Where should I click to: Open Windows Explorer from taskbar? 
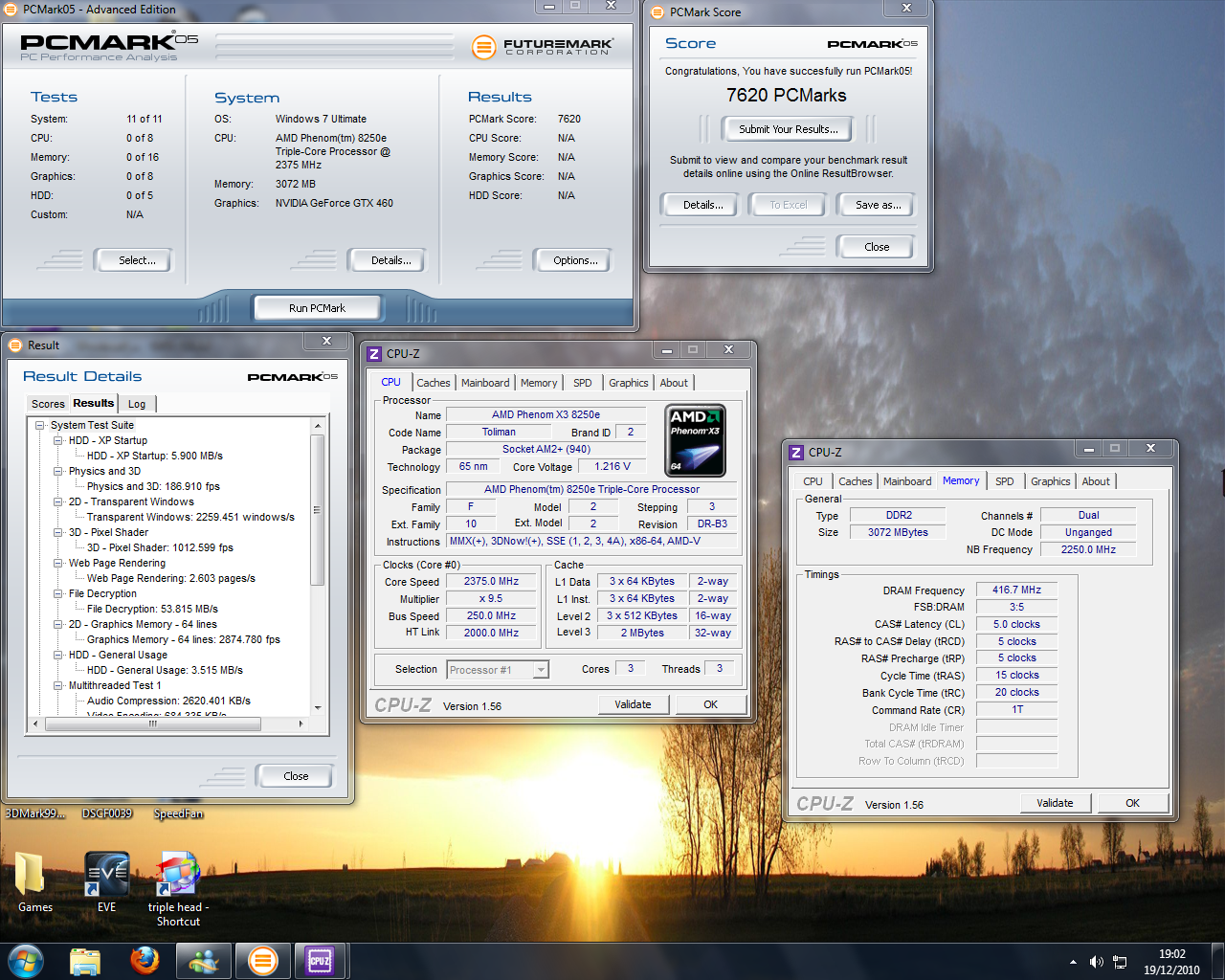coord(85,961)
